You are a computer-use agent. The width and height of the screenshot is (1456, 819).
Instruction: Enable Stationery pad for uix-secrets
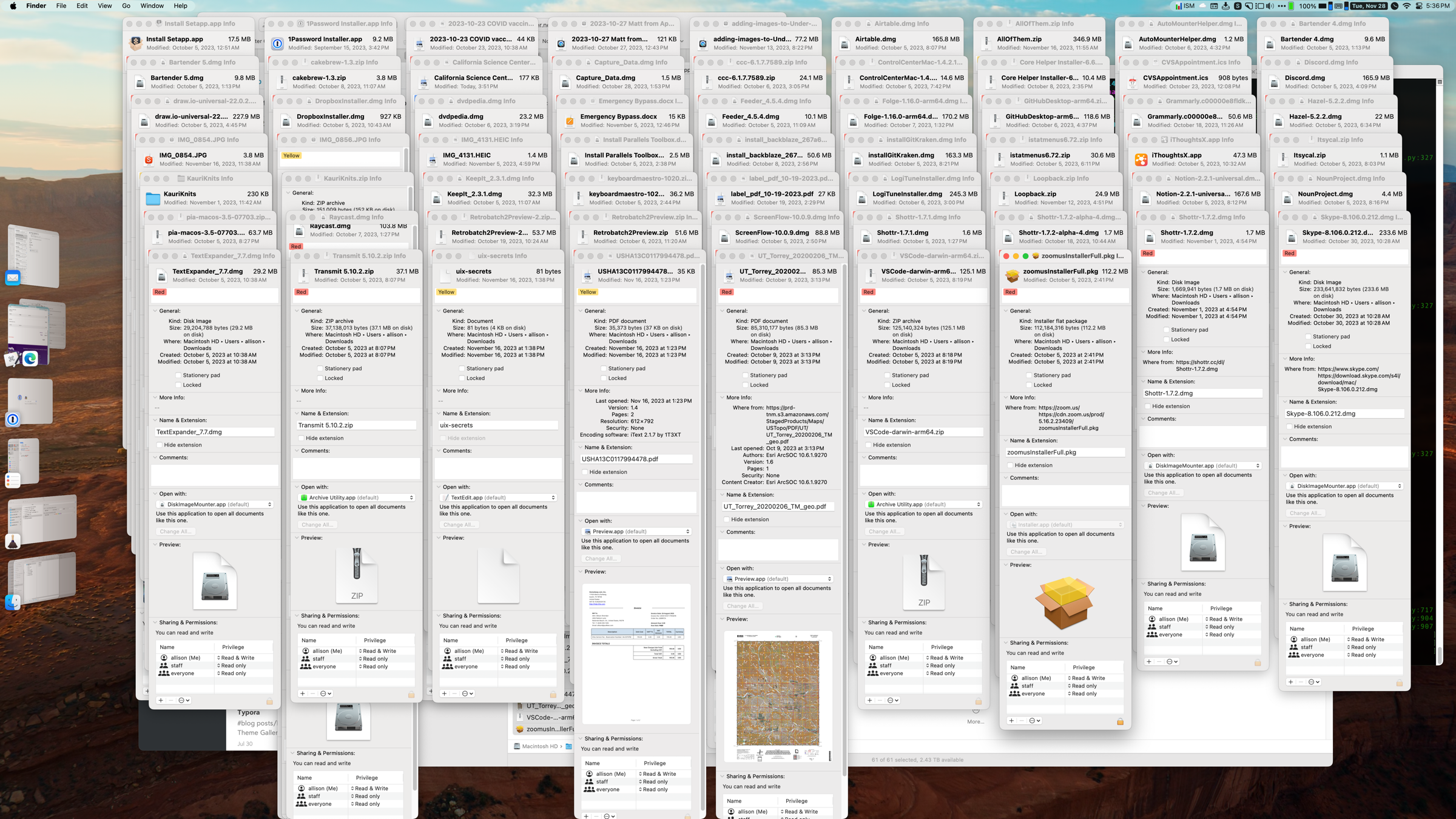pos(462,369)
